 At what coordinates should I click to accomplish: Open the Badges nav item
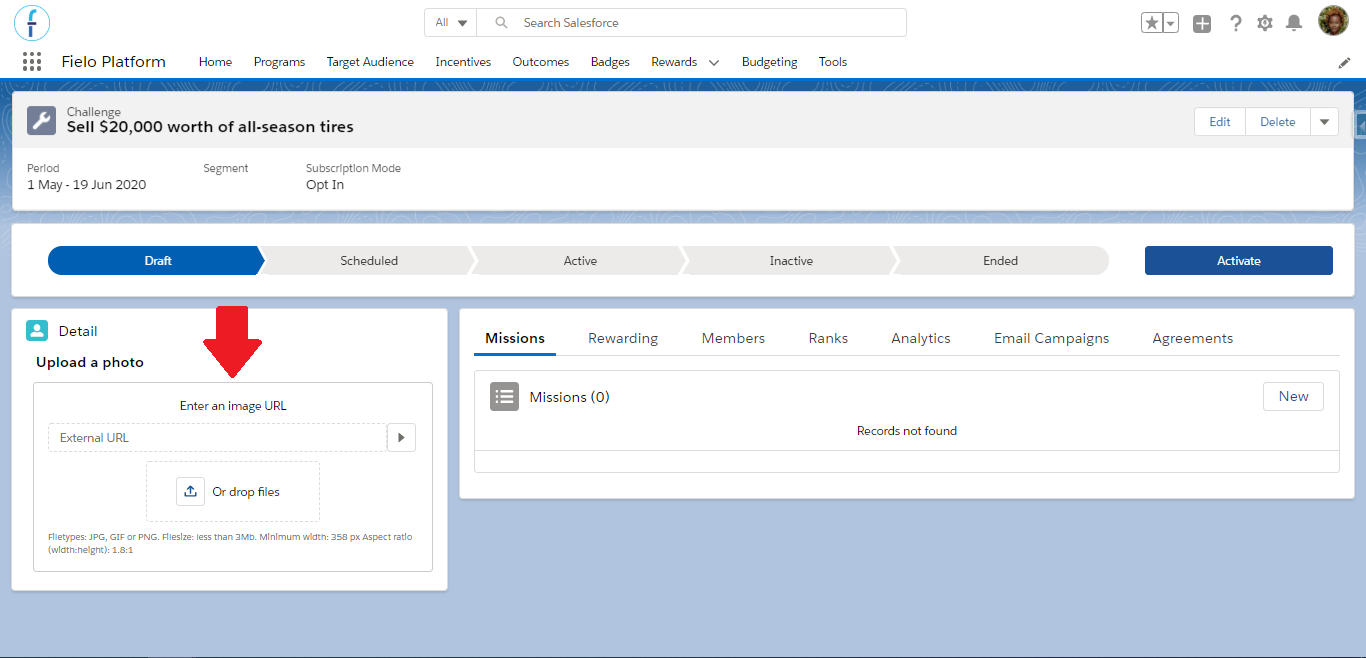(610, 62)
